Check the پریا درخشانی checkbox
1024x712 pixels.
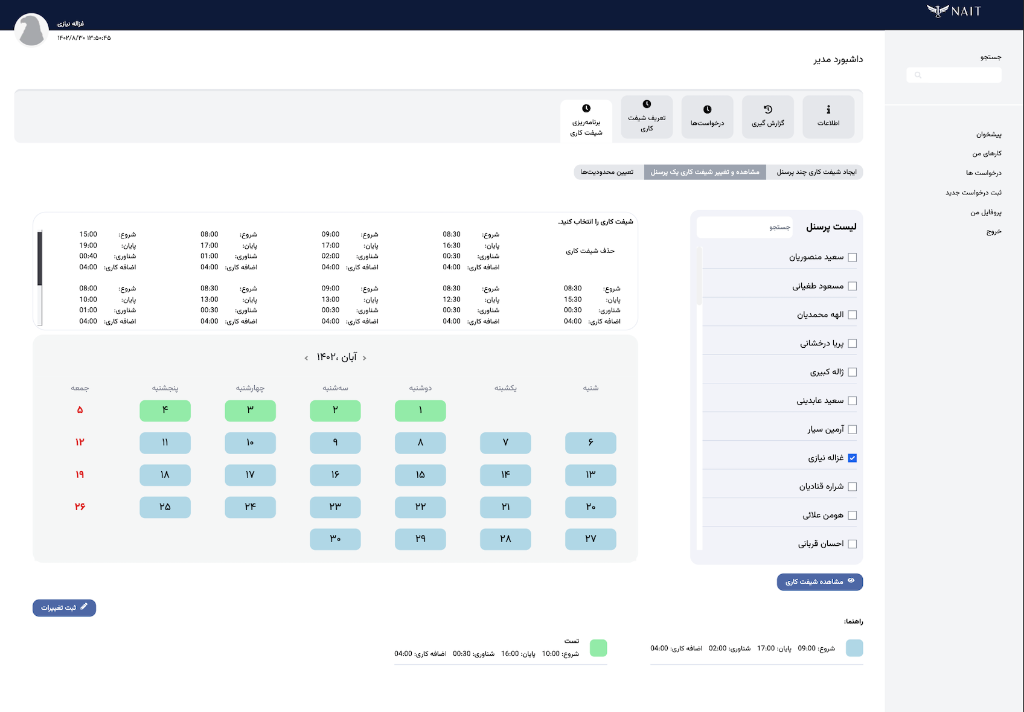pos(852,344)
